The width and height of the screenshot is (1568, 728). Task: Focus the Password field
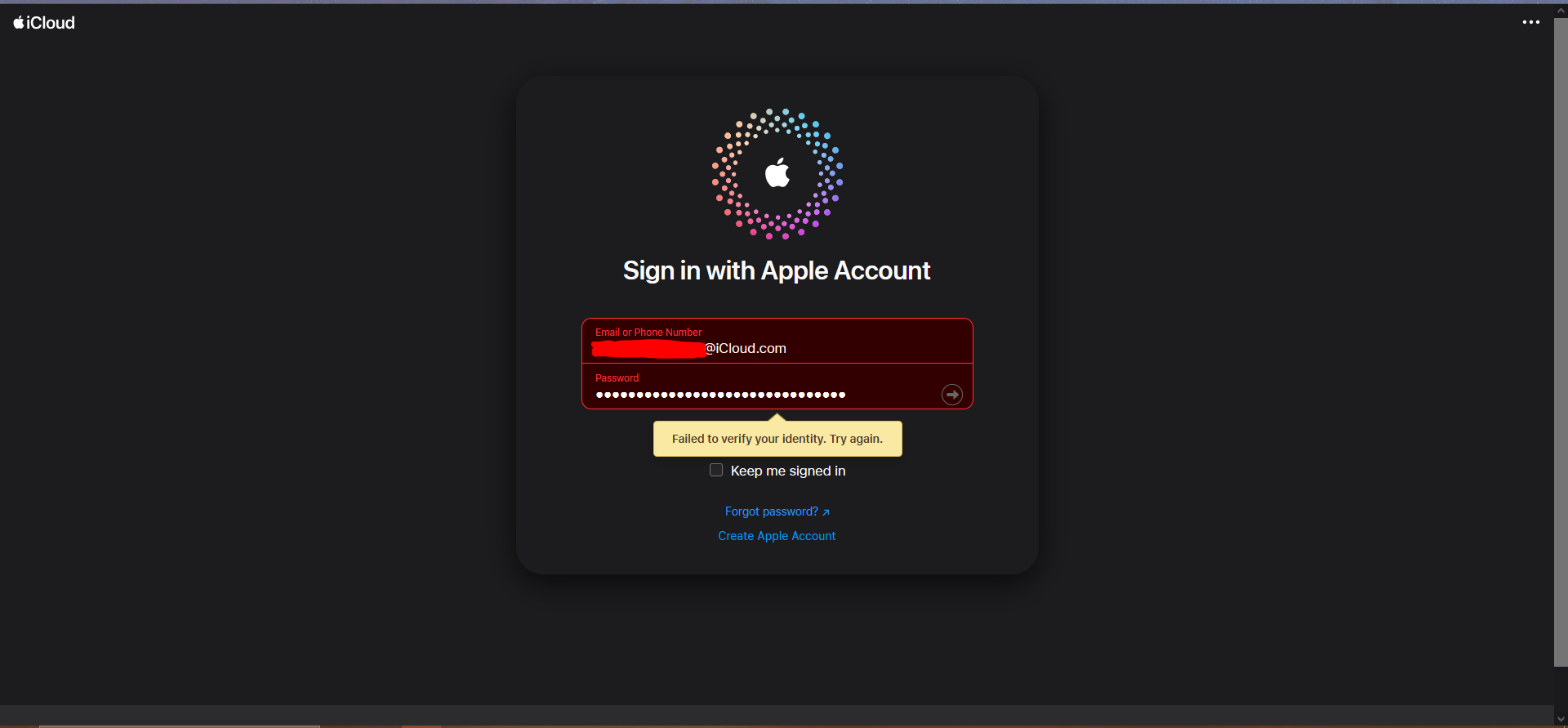point(777,386)
